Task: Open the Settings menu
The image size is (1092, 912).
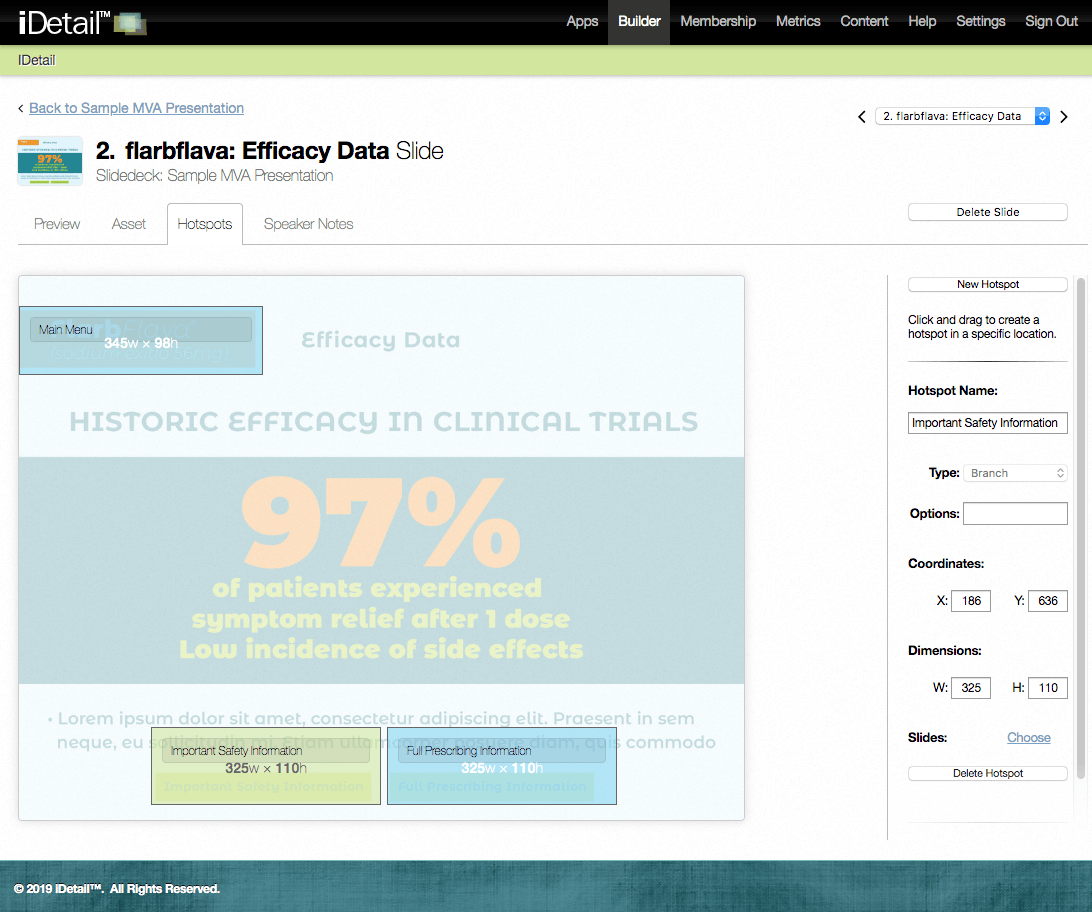Action: [981, 22]
